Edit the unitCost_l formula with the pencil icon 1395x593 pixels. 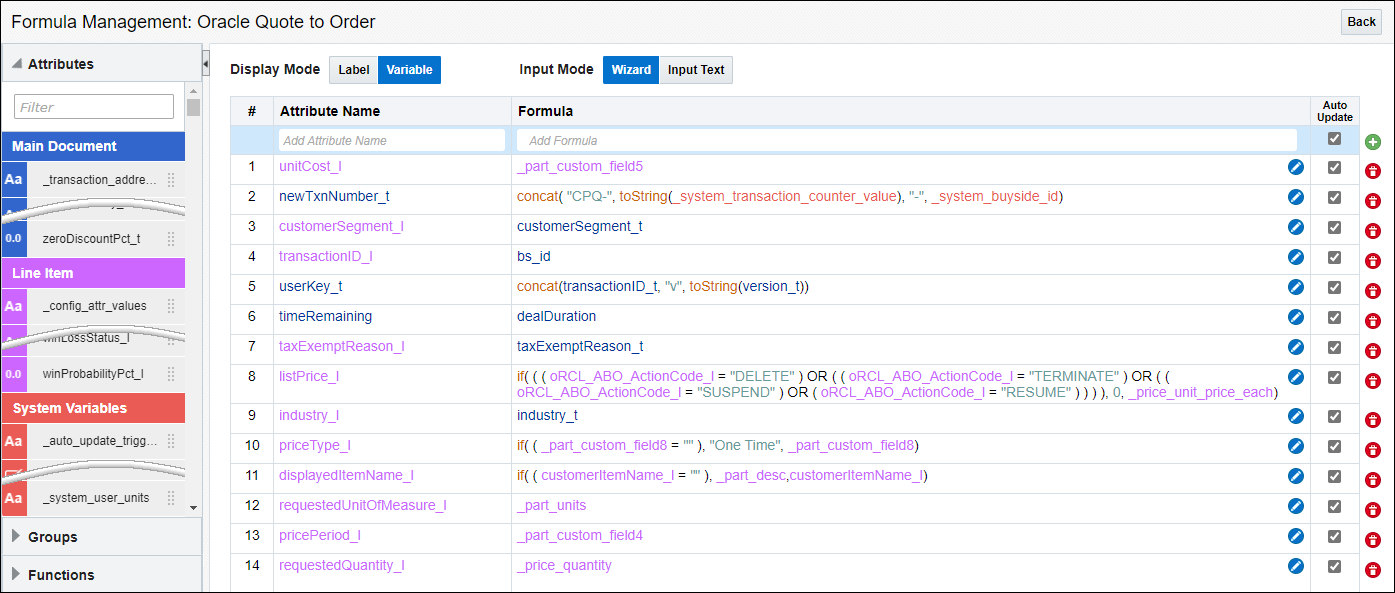click(1296, 167)
